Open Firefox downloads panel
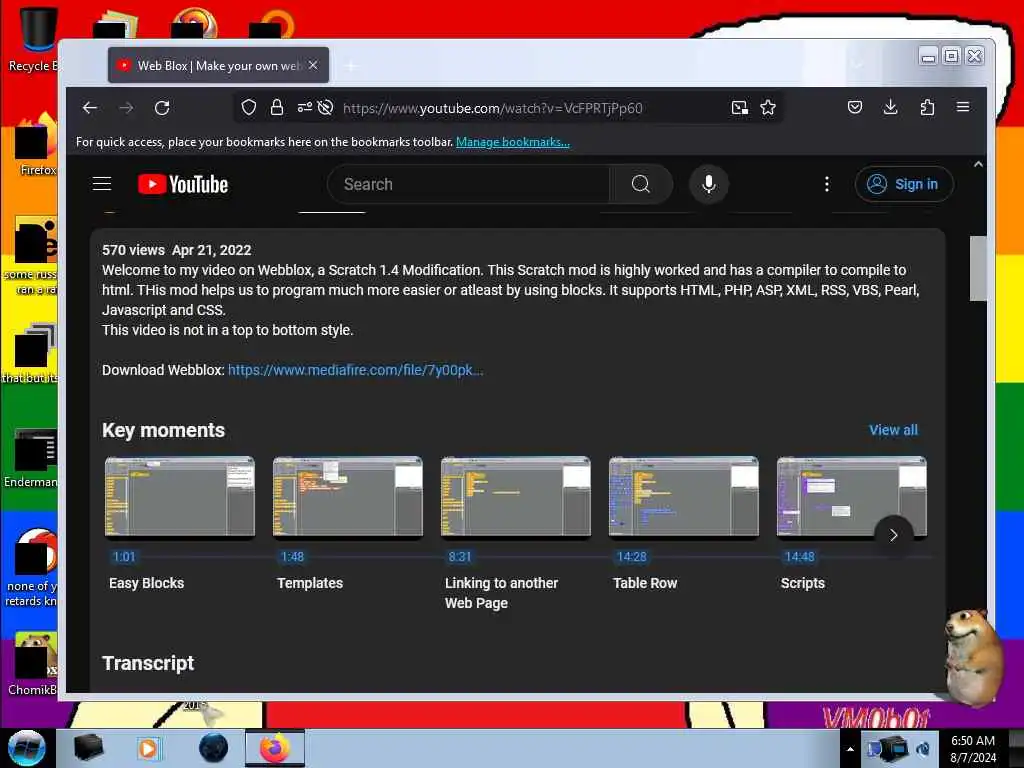This screenshot has width=1024, height=768. [x=890, y=107]
